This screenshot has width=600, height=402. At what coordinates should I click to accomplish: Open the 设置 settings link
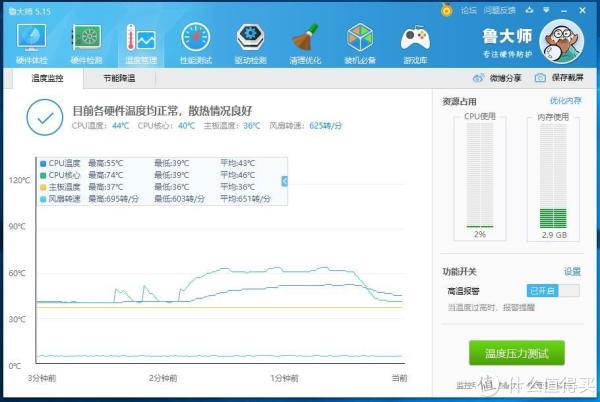(572, 272)
